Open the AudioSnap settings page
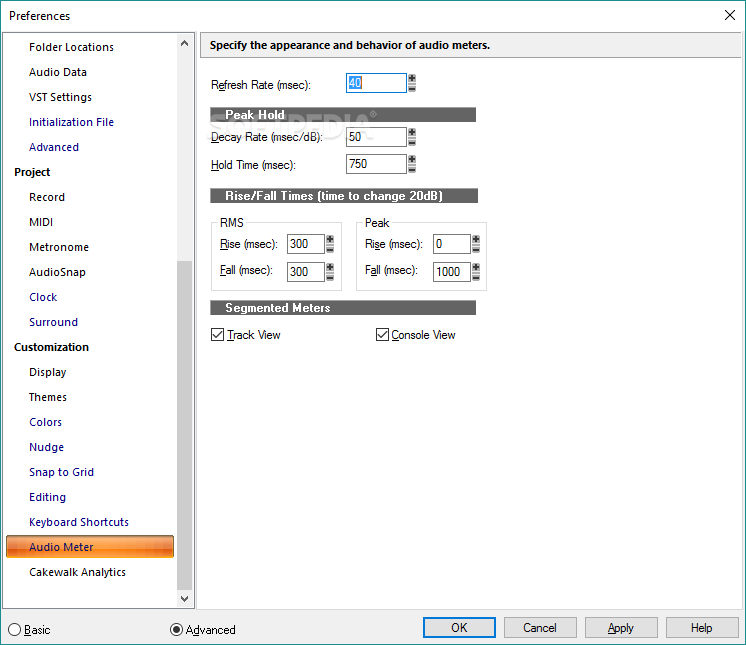Viewport: 746px width, 645px height. click(x=57, y=272)
